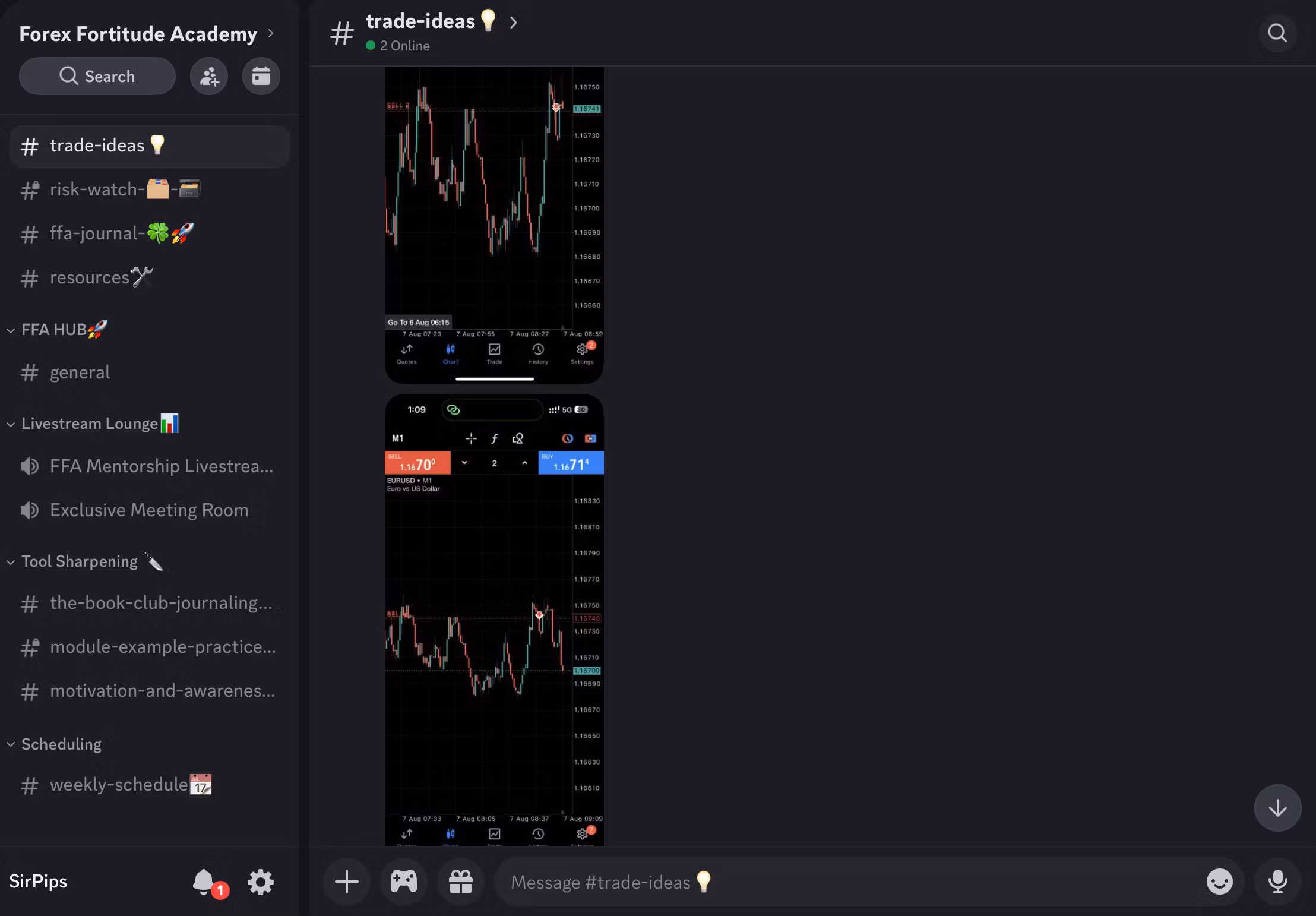Click the search magnifier in the channel header

(1277, 33)
